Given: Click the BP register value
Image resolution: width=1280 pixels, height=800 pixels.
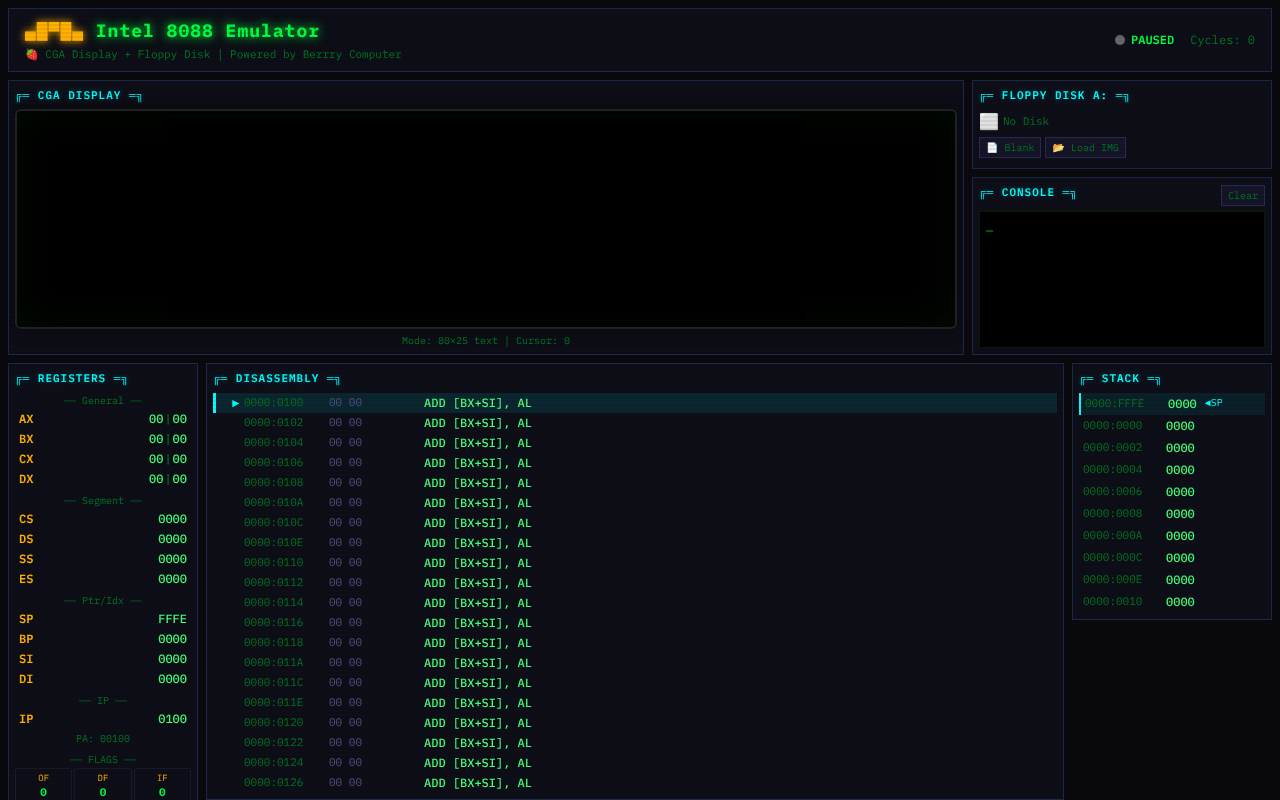Looking at the screenshot, I should pyautogui.click(x=172, y=639).
